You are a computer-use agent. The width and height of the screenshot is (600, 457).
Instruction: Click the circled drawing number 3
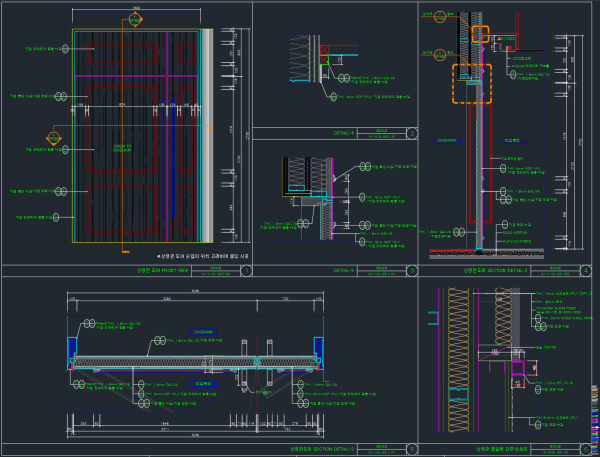tap(412, 271)
